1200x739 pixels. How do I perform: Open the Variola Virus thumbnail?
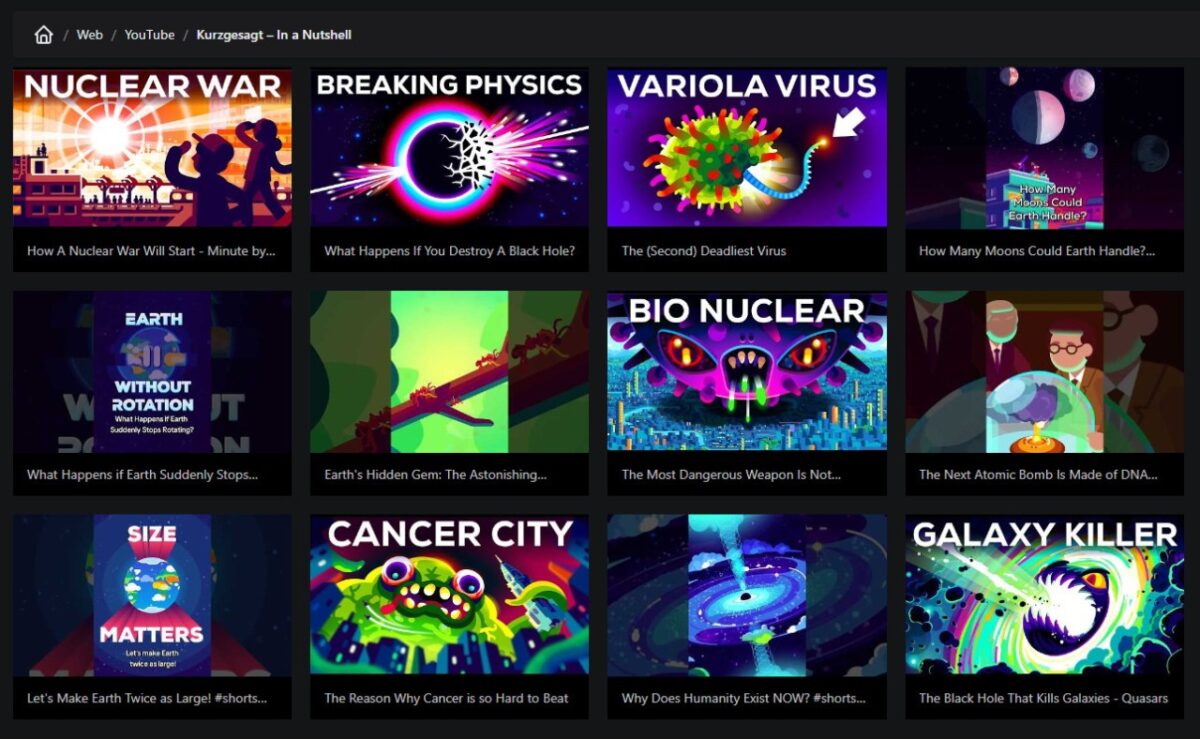click(747, 148)
